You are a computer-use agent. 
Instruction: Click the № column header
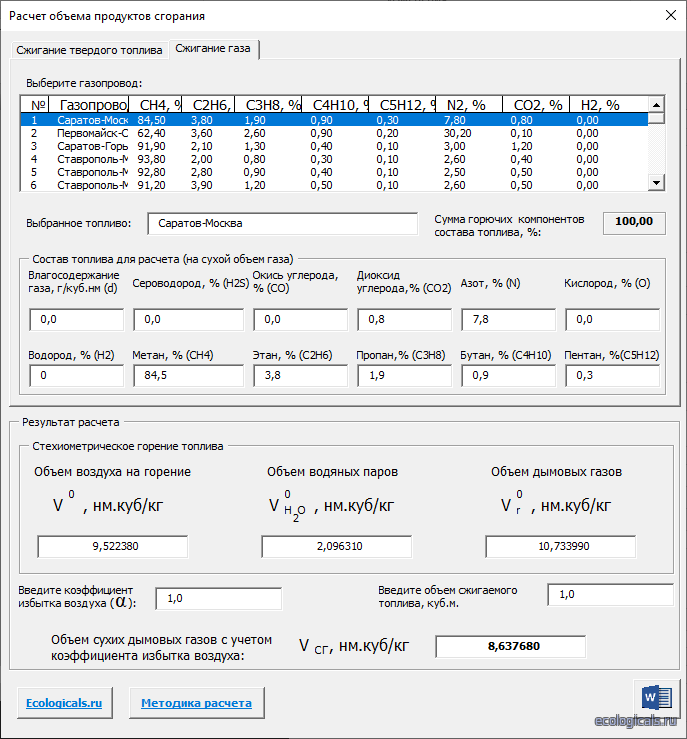34,105
